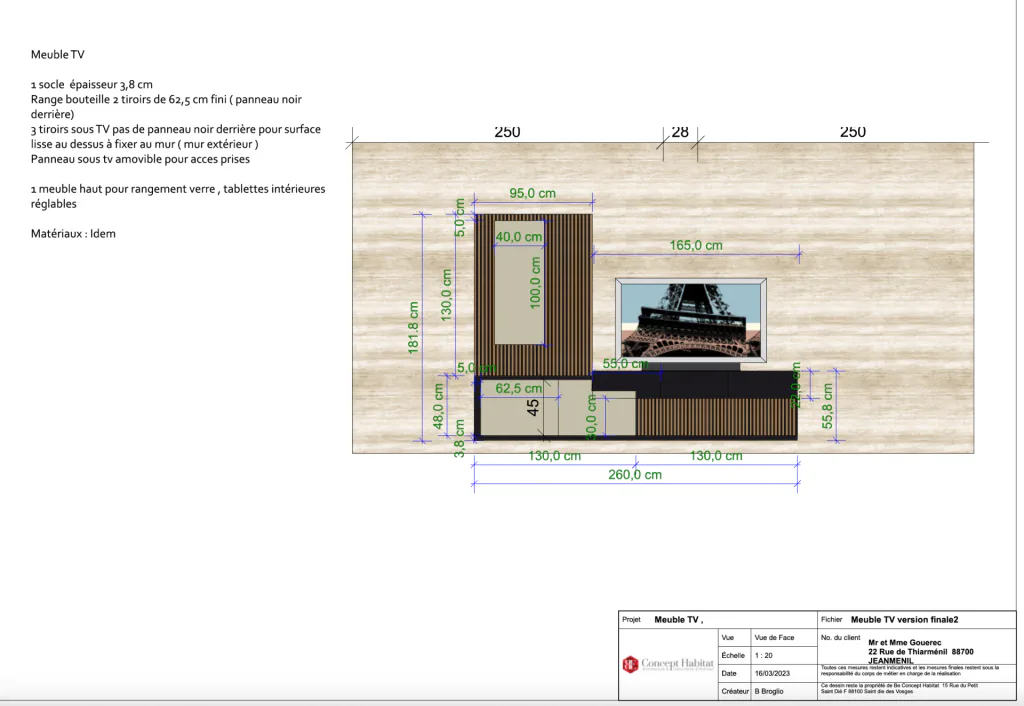This screenshot has height=706, width=1024.
Task: Click the address "22 Rue de Thiarménil 88700"
Action: tap(921, 652)
